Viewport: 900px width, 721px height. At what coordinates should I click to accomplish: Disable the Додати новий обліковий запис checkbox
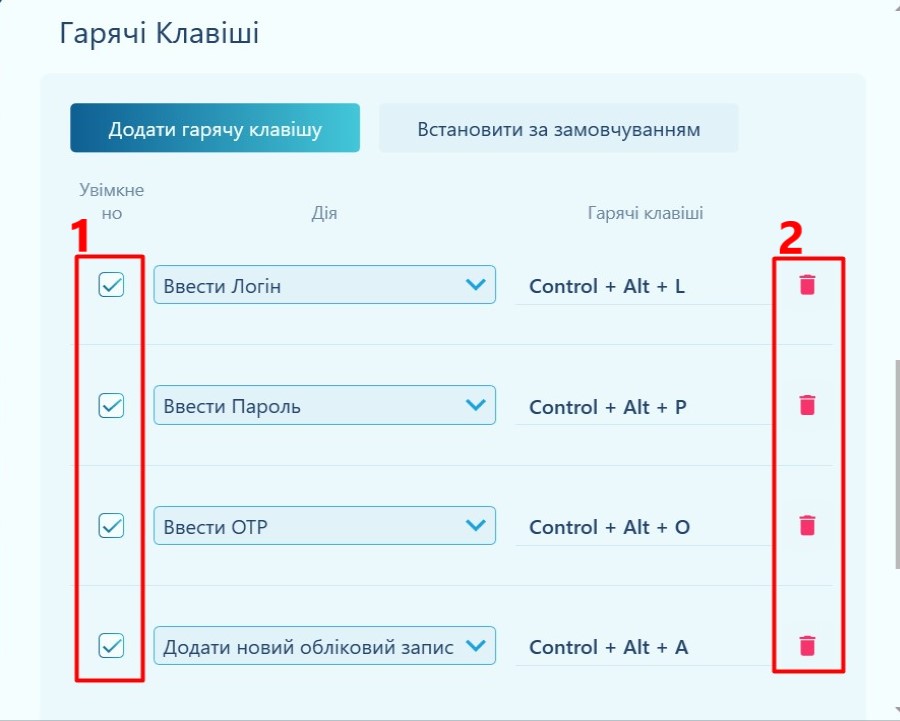111,647
